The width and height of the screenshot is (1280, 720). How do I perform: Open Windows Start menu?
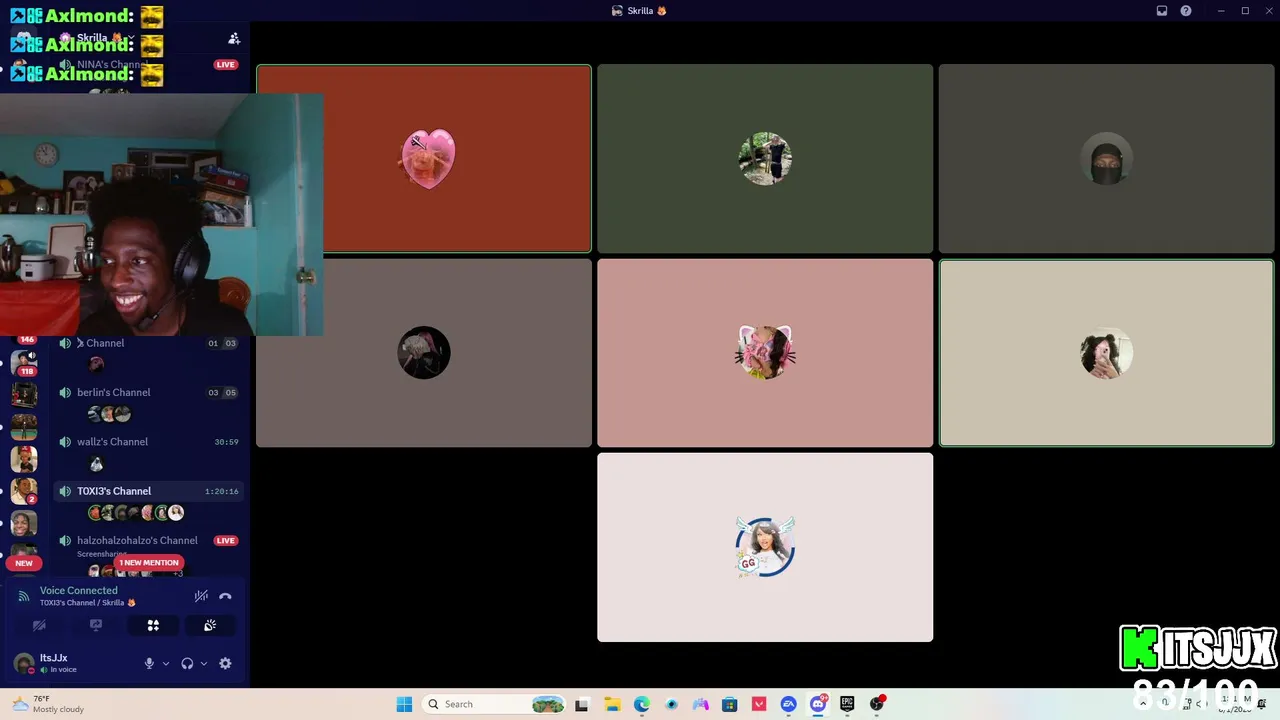coord(404,704)
